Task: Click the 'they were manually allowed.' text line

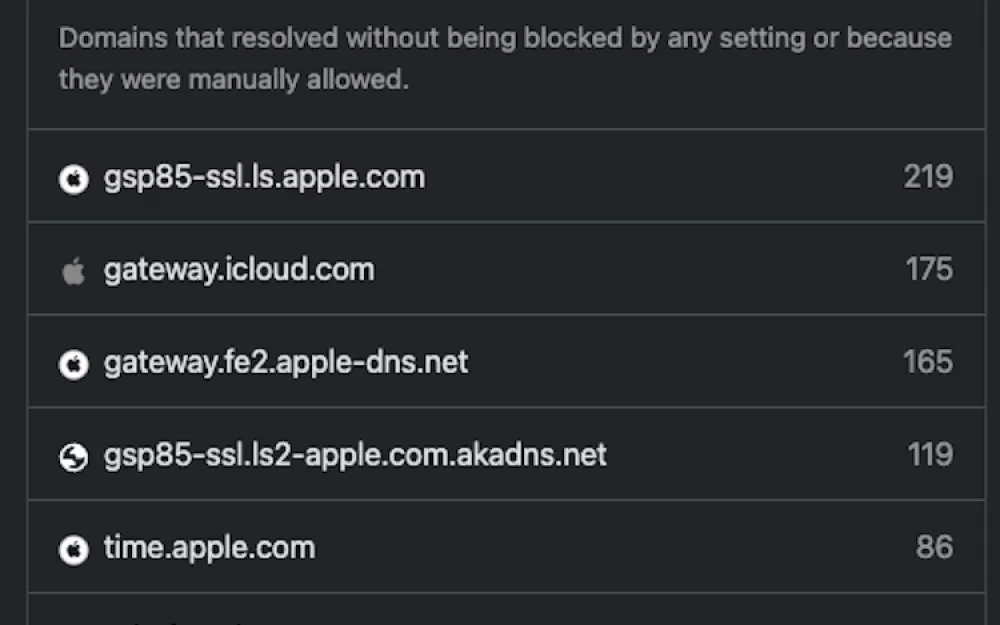Action: pyautogui.click(x=233, y=80)
